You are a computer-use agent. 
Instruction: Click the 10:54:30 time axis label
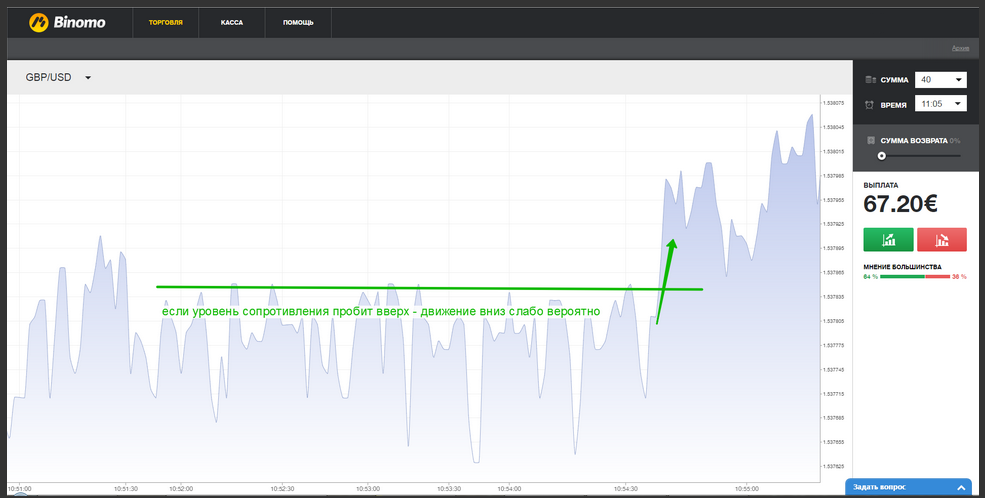pos(626,488)
